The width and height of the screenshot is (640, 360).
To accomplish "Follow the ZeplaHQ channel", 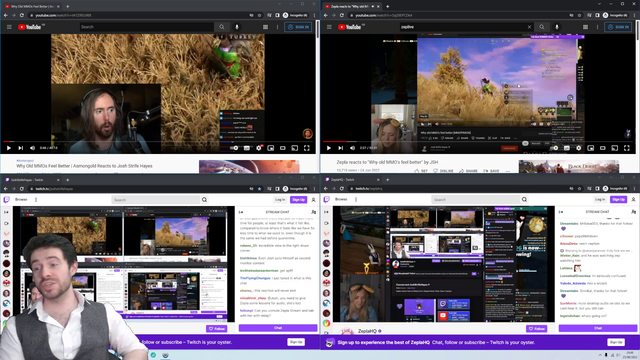I will [x=537, y=329].
